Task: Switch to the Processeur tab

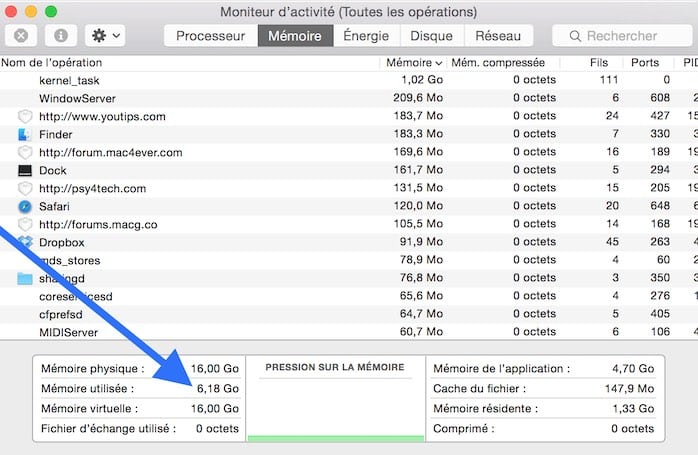Action: coord(211,36)
